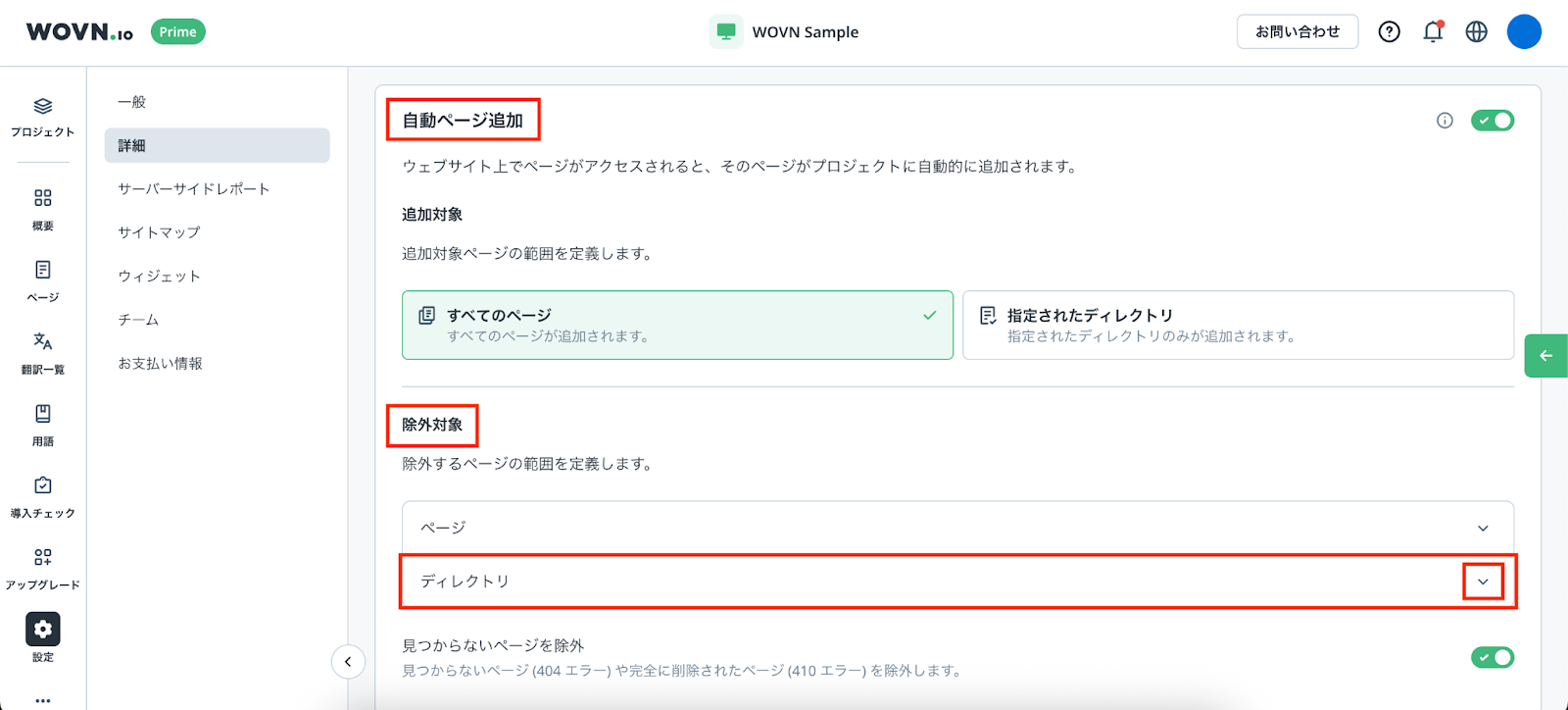Click the green arrow side panel tab
The width and height of the screenshot is (1568, 710).
[1545, 356]
